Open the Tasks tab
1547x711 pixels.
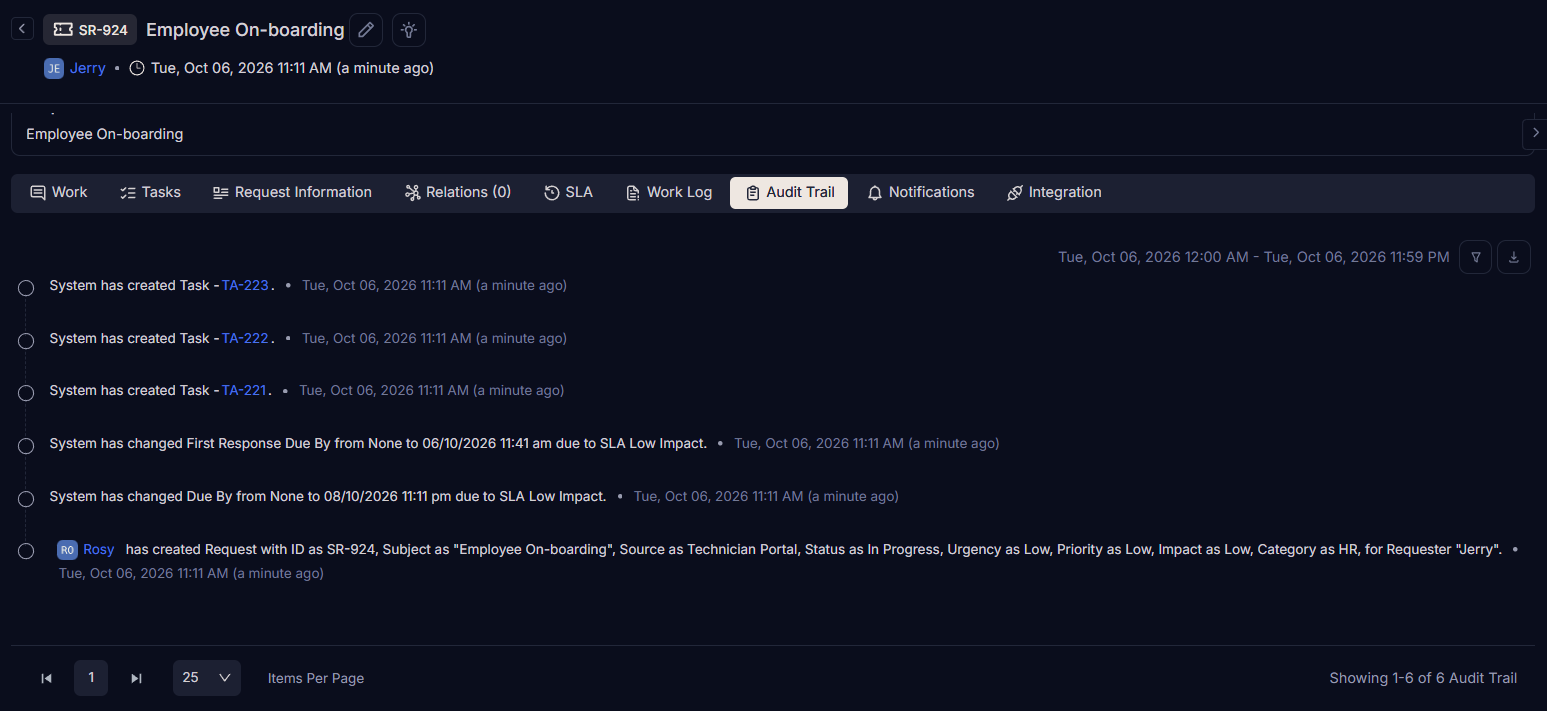point(150,193)
